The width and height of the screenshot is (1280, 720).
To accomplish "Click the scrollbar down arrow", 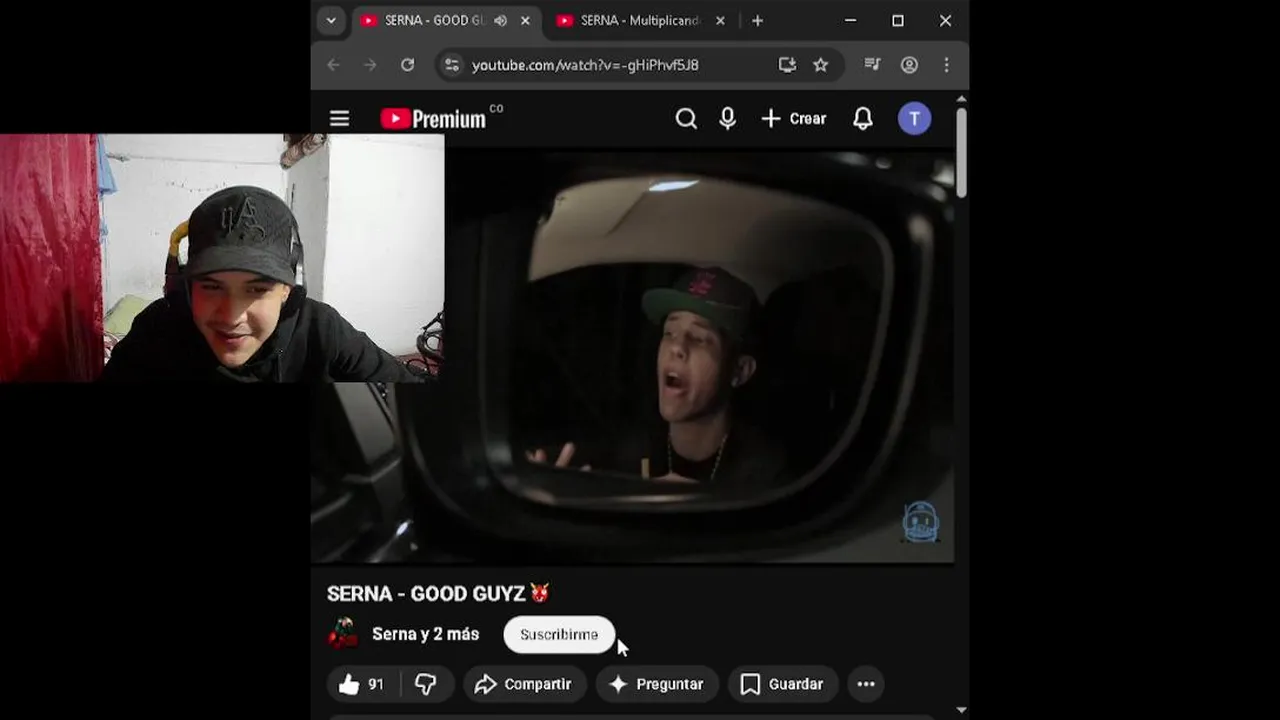I will click(x=961, y=710).
